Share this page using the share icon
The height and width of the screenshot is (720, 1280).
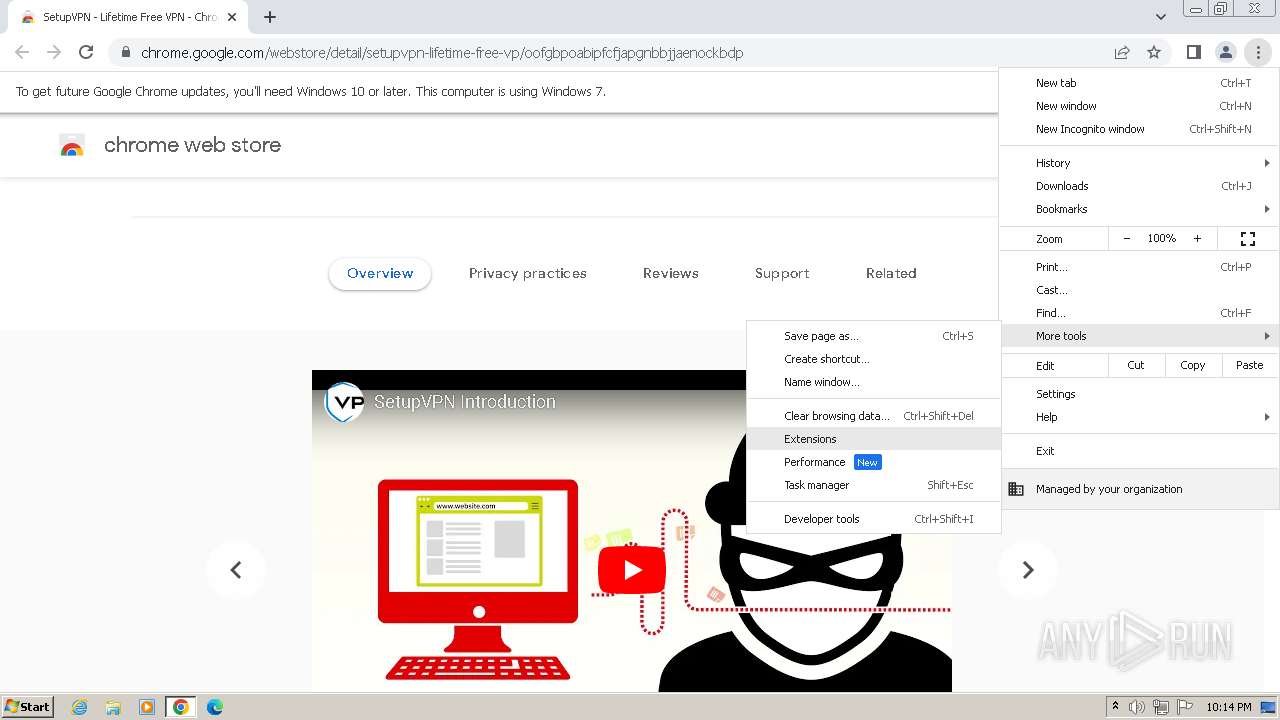[x=1122, y=52]
